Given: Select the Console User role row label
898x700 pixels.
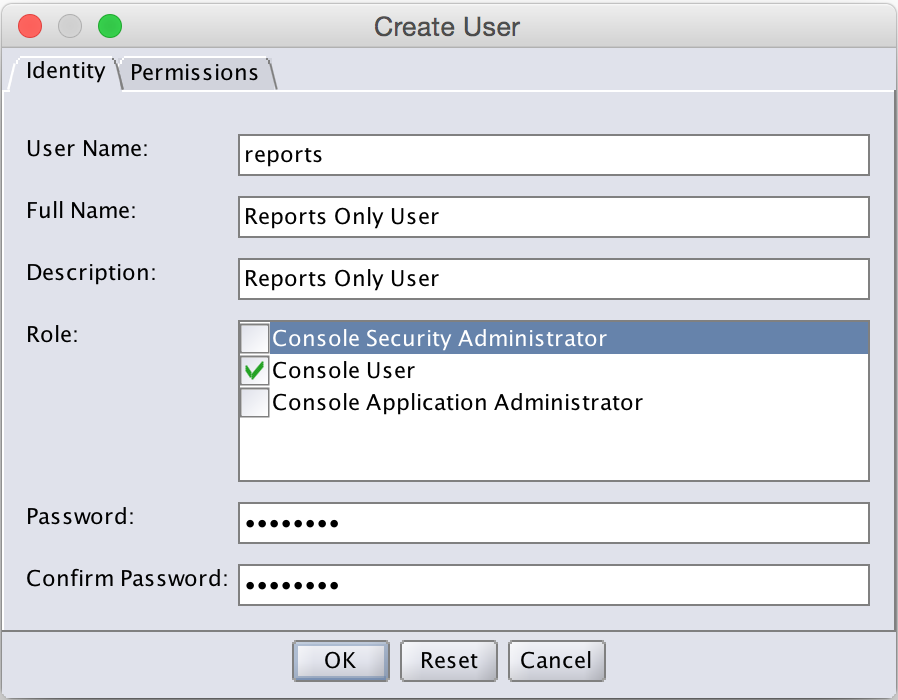Looking at the screenshot, I should (344, 371).
